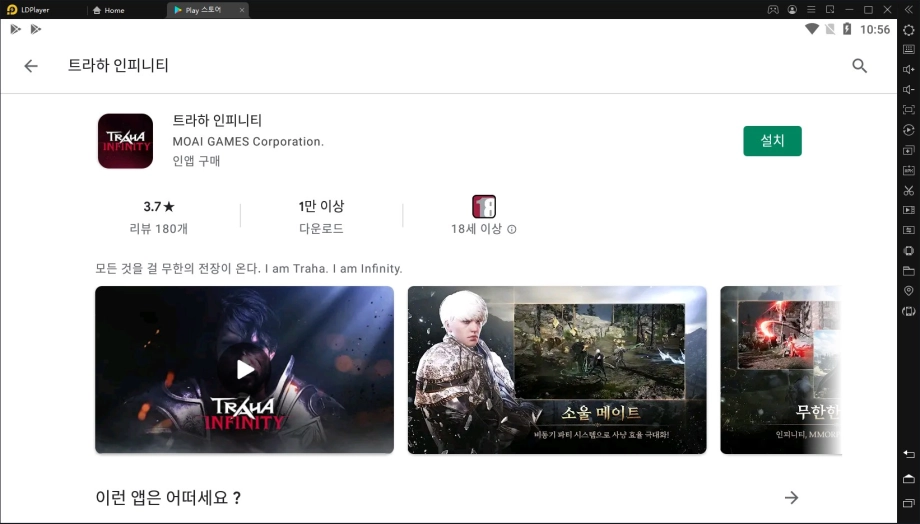The height and width of the screenshot is (524, 920).
Task: Take a screenshot with scissors icon
Action: (x=908, y=190)
